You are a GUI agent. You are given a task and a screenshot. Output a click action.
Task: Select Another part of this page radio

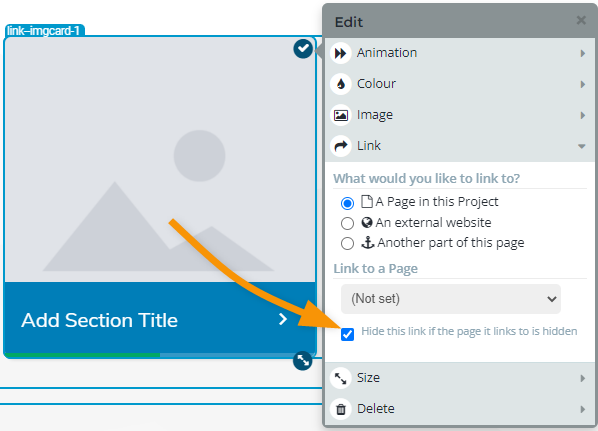[347, 243]
